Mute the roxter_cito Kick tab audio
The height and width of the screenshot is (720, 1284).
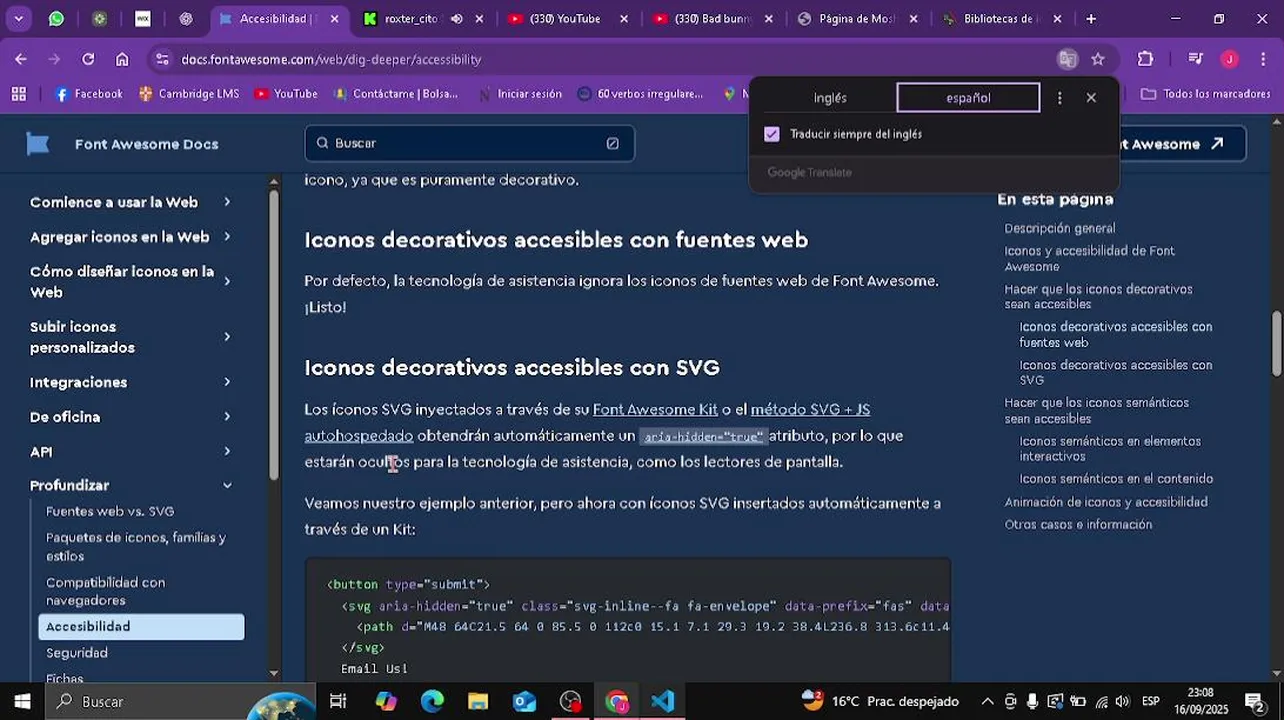click(456, 19)
